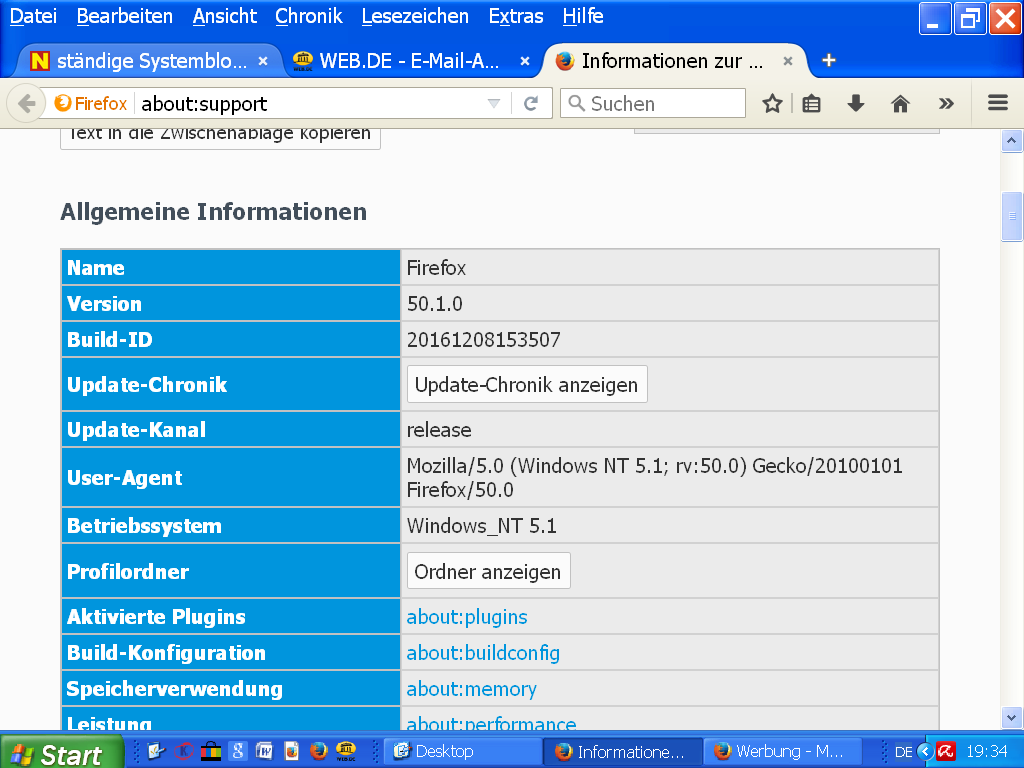Show more toolbar tools chevron
Image resolution: width=1024 pixels, height=768 pixels.
click(946, 103)
